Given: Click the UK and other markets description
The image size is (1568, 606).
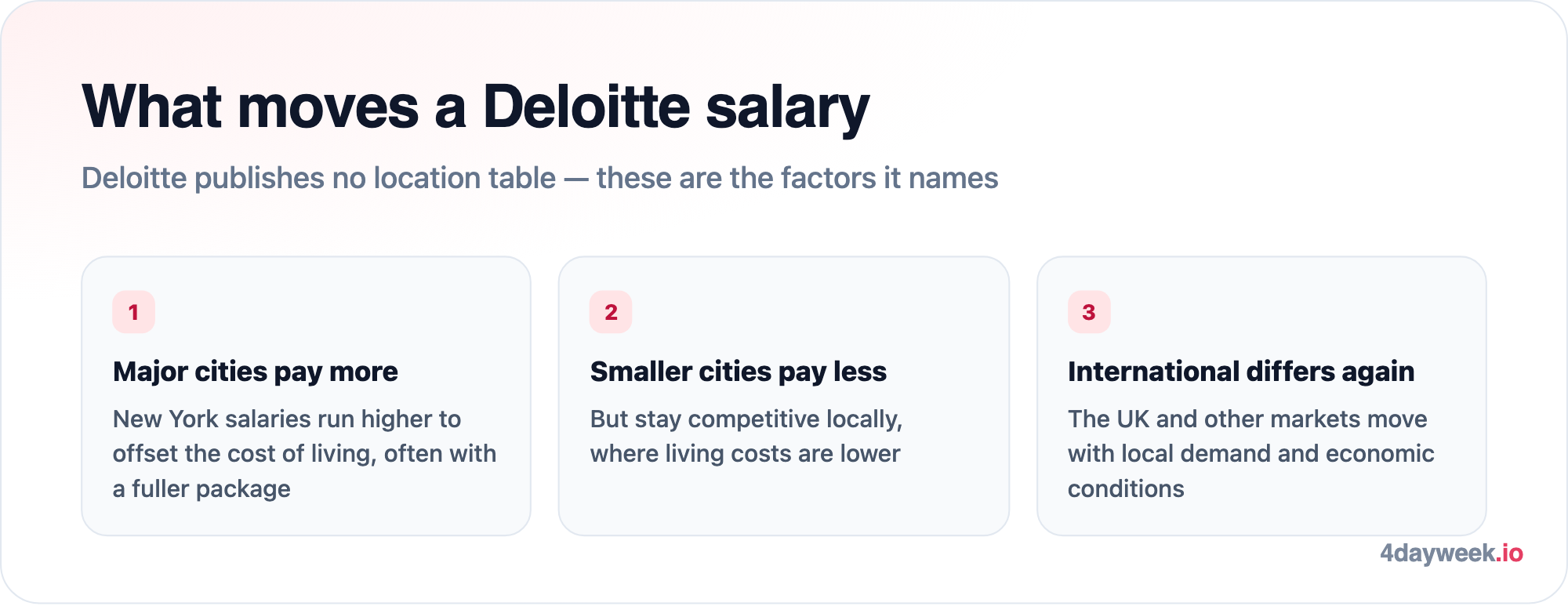Looking at the screenshot, I should pos(1251,454).
